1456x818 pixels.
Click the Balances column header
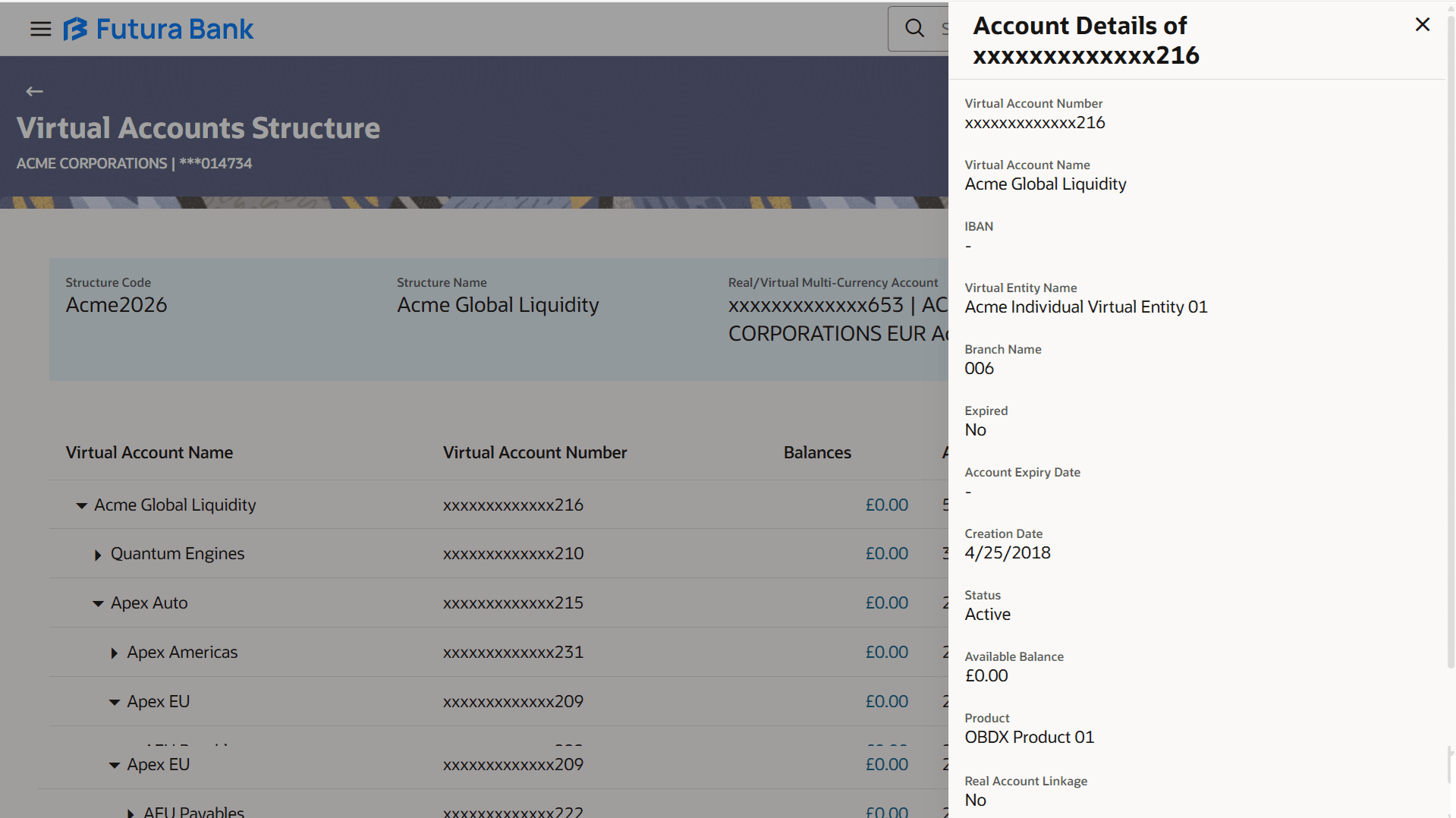pyautogui.click(x=816, y=452)
